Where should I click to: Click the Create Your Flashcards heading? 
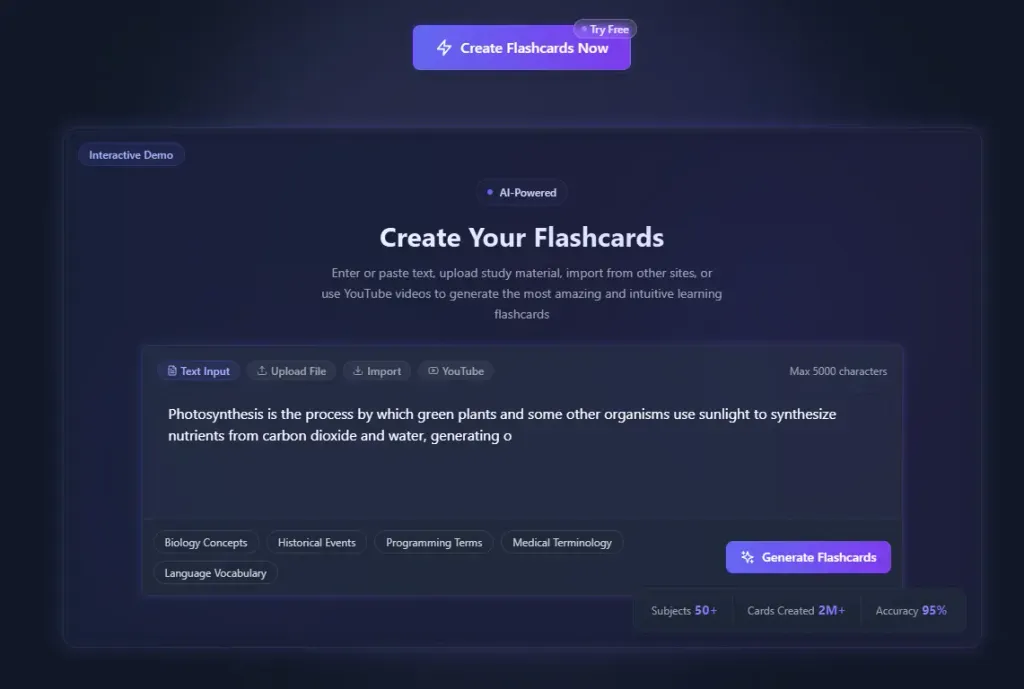[x=521, y=237]
